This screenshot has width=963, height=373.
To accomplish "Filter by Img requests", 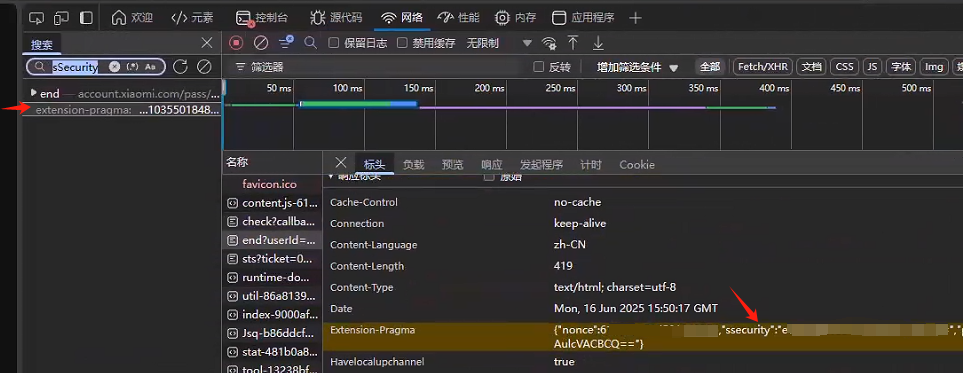I will point(934,67).
